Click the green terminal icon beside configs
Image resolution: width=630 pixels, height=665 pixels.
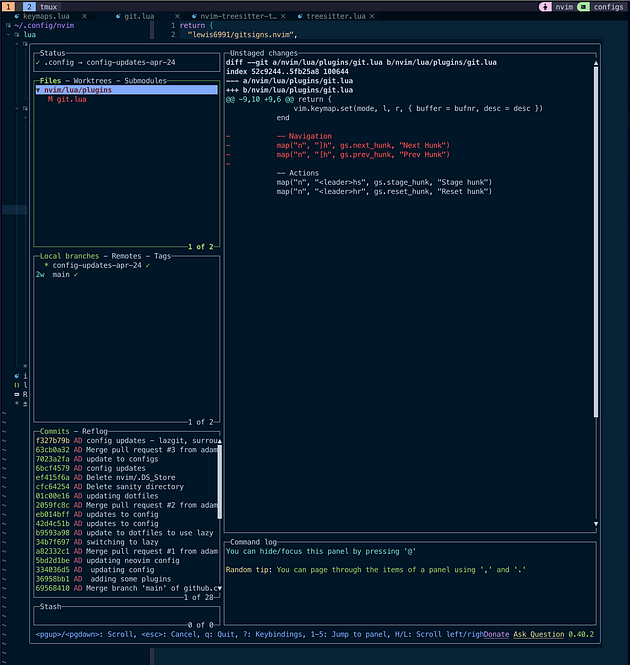pyautogui.click(x=583, y=7)
